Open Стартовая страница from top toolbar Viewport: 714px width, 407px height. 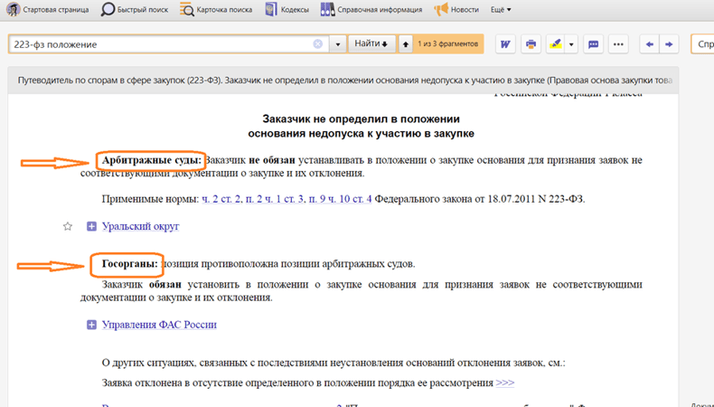47,10
